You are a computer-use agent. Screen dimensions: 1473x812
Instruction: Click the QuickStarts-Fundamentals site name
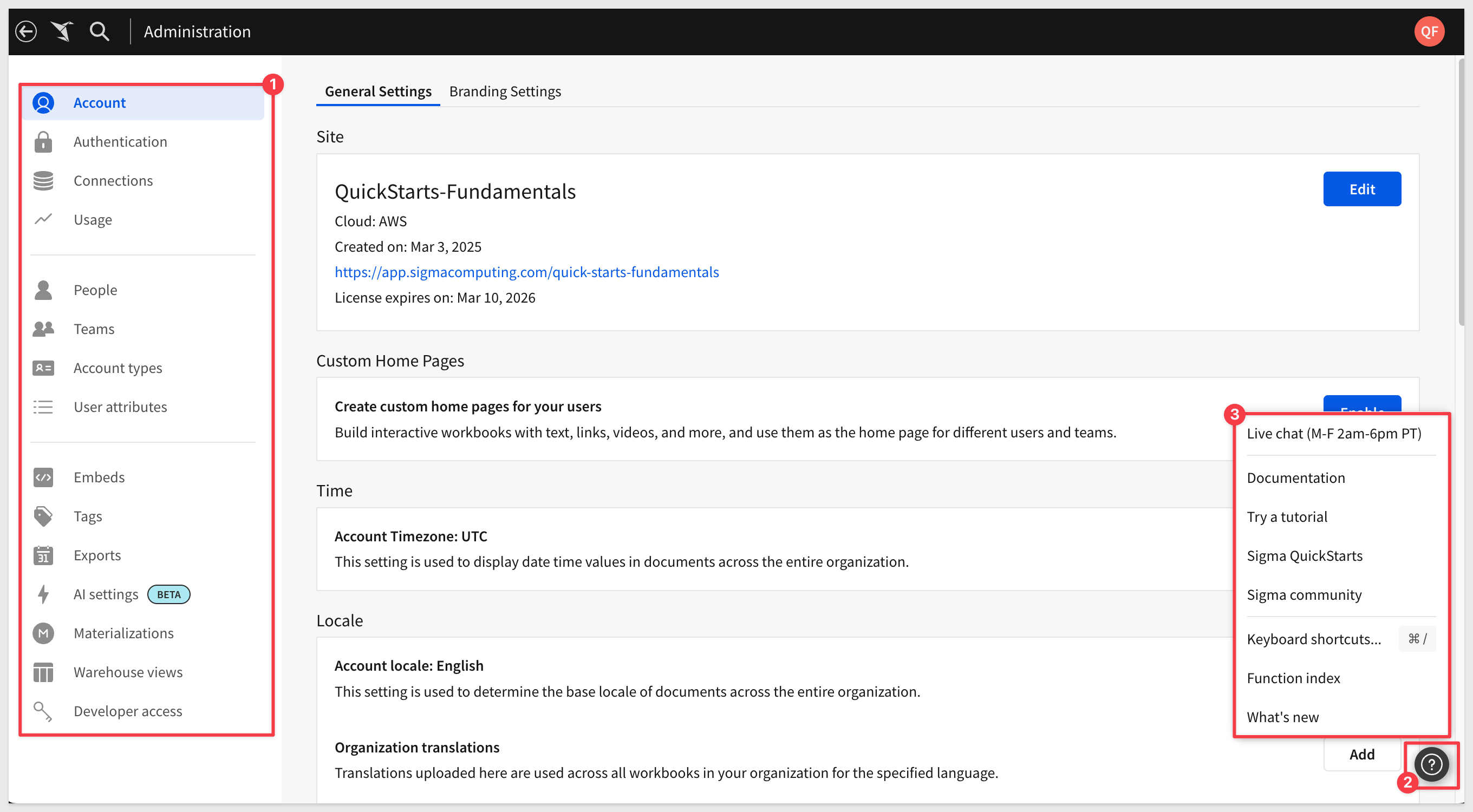(454, 191)
